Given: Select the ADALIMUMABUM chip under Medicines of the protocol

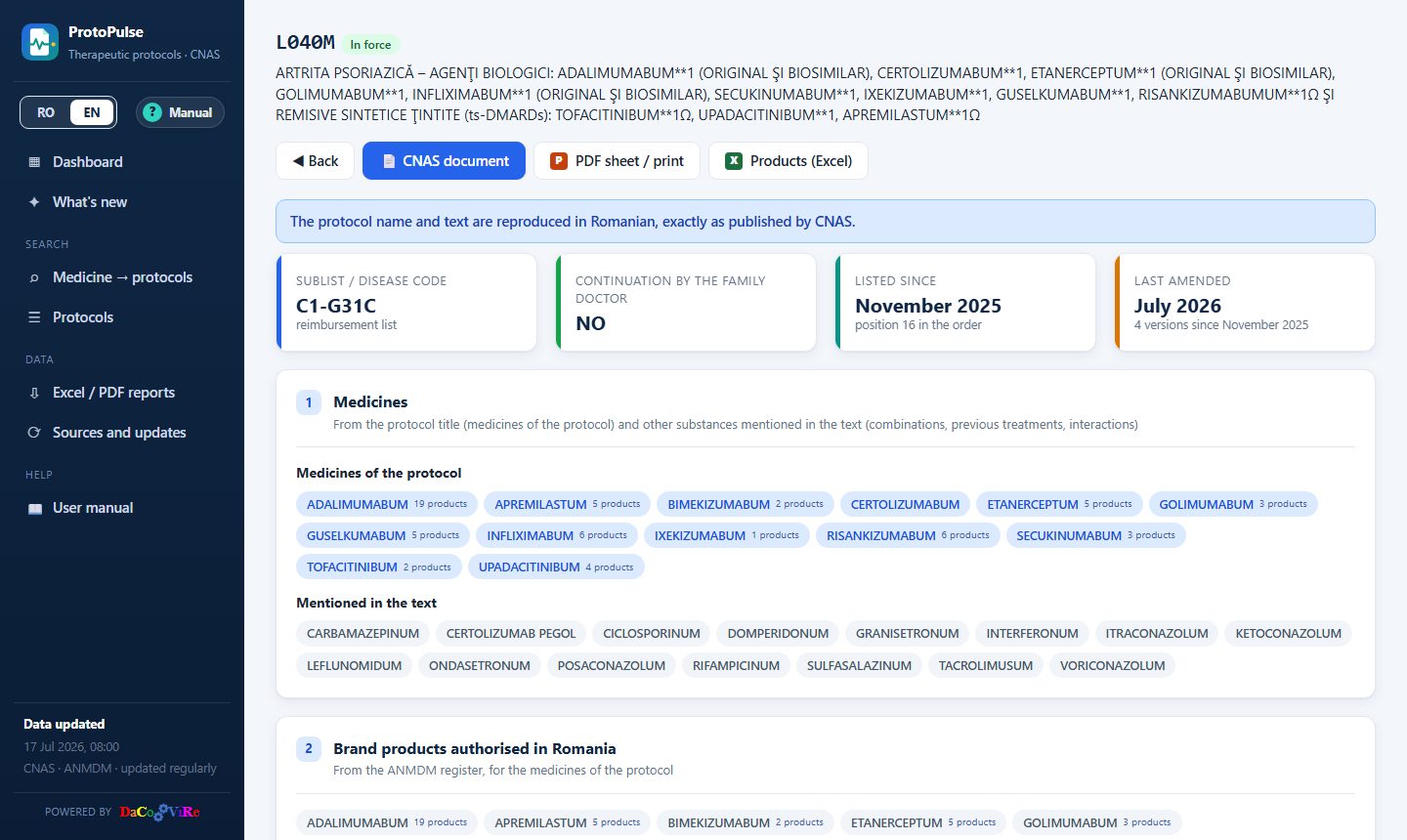Looking at the screenshot, I should coord(387,504).
